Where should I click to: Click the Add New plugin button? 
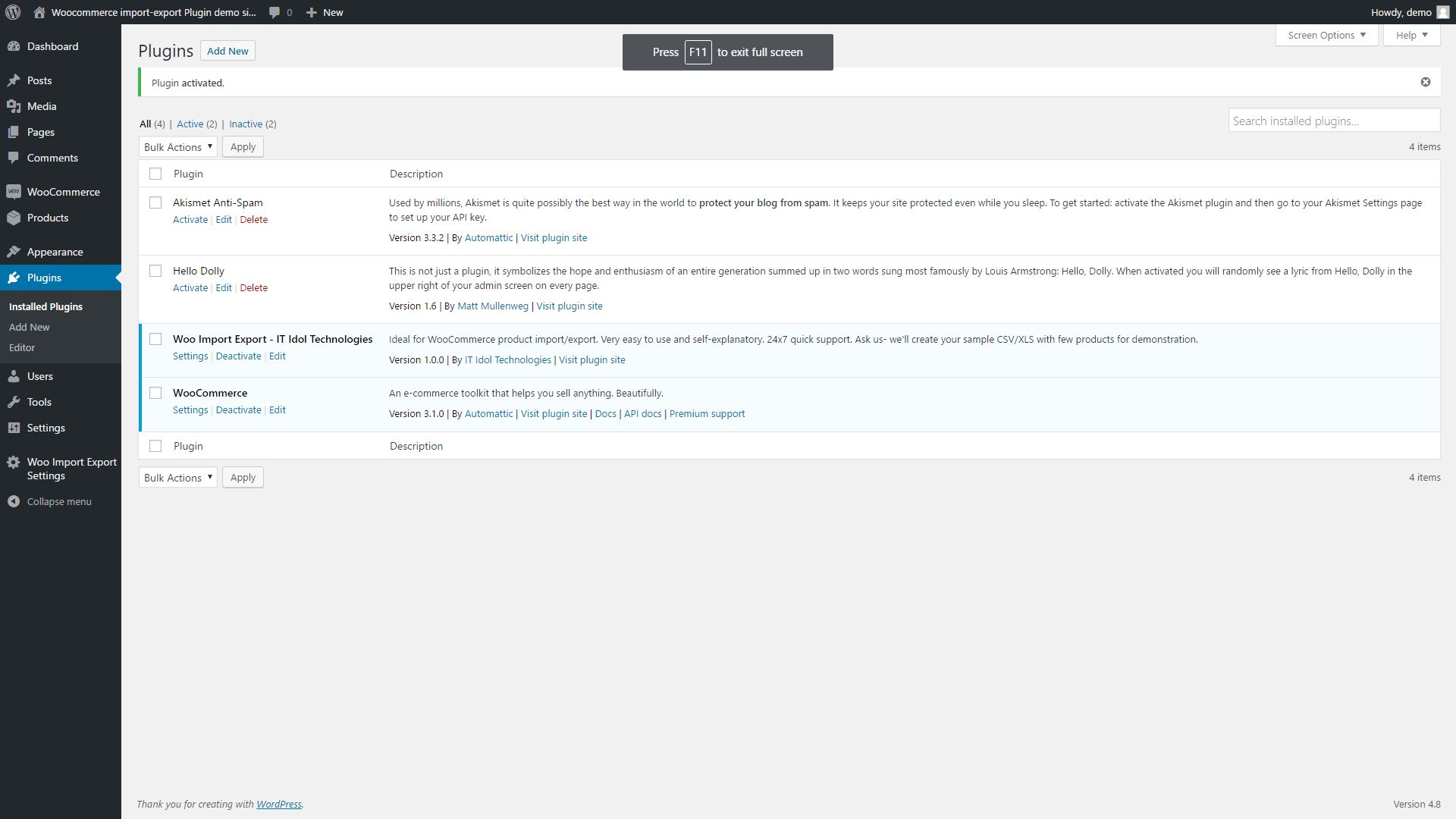[x=227, y=51]
